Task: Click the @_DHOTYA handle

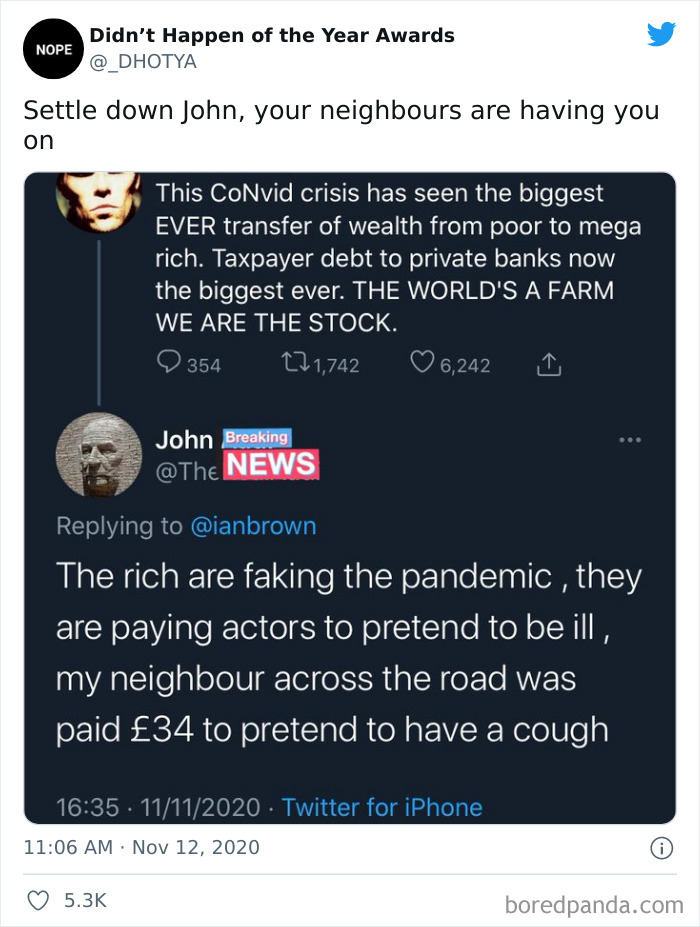Action: 143,61
